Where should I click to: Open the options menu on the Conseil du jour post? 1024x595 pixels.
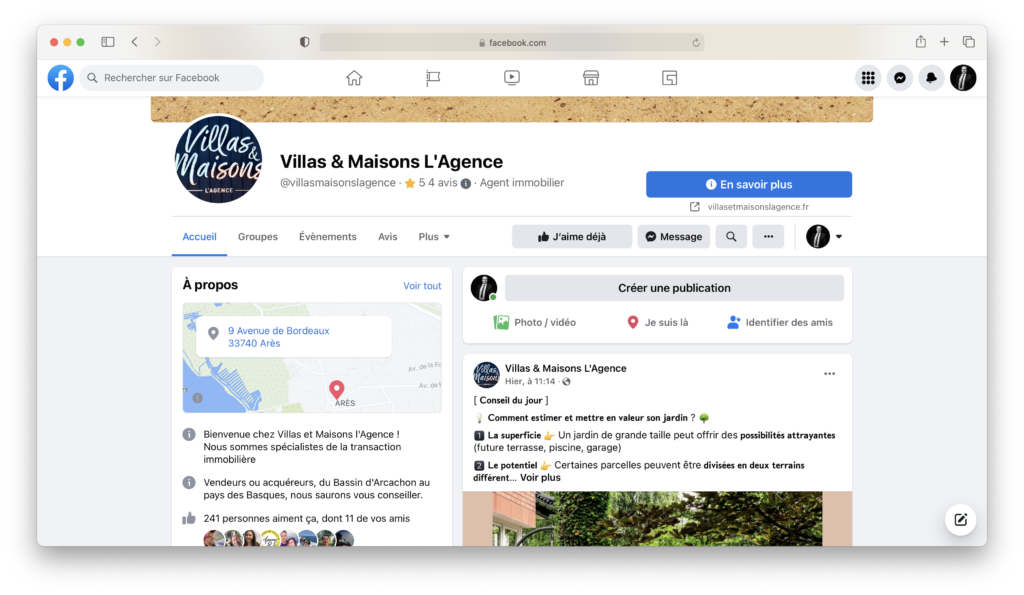click(829, 374)
